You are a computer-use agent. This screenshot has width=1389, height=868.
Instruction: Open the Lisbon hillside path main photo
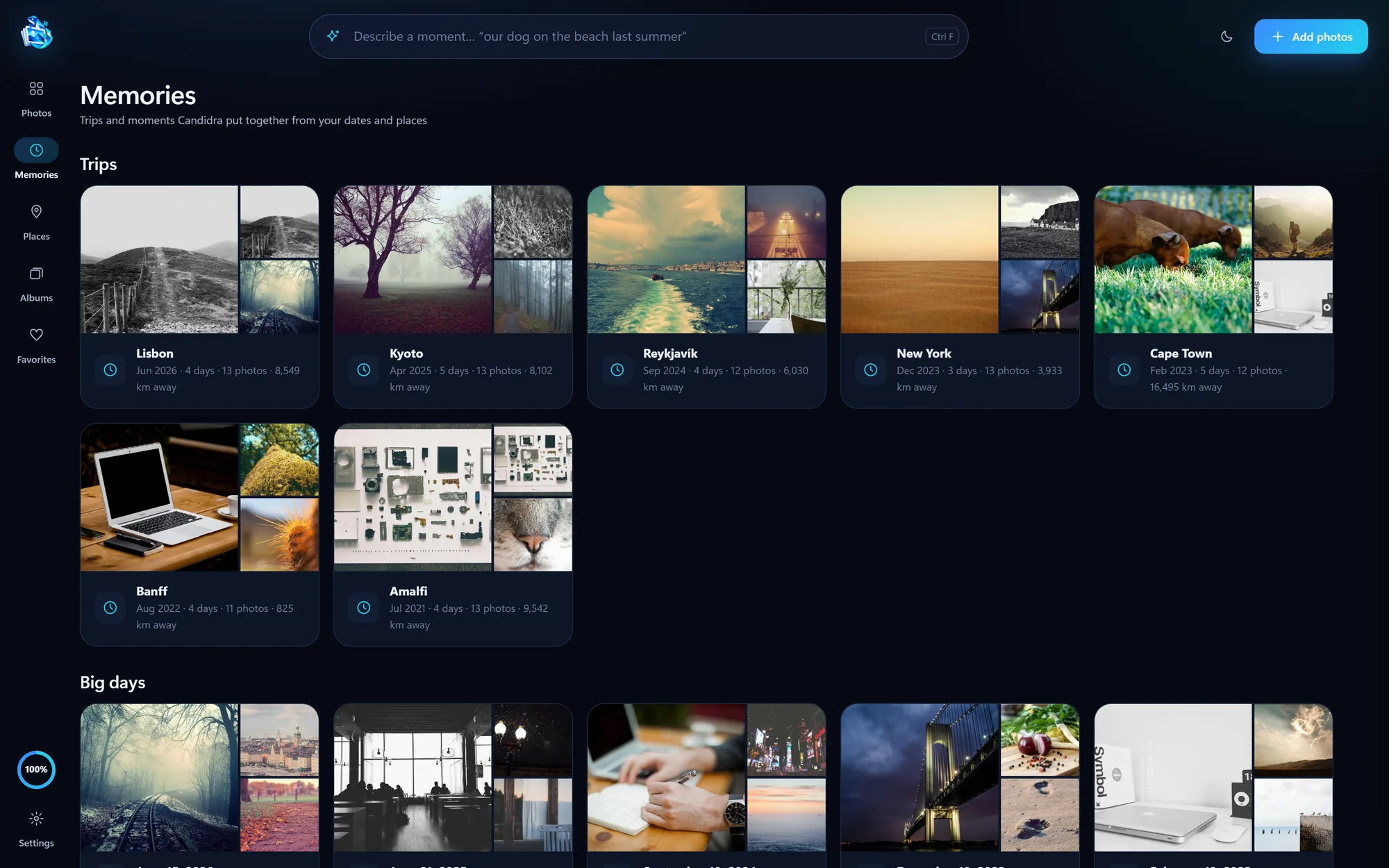pos(159,260)
